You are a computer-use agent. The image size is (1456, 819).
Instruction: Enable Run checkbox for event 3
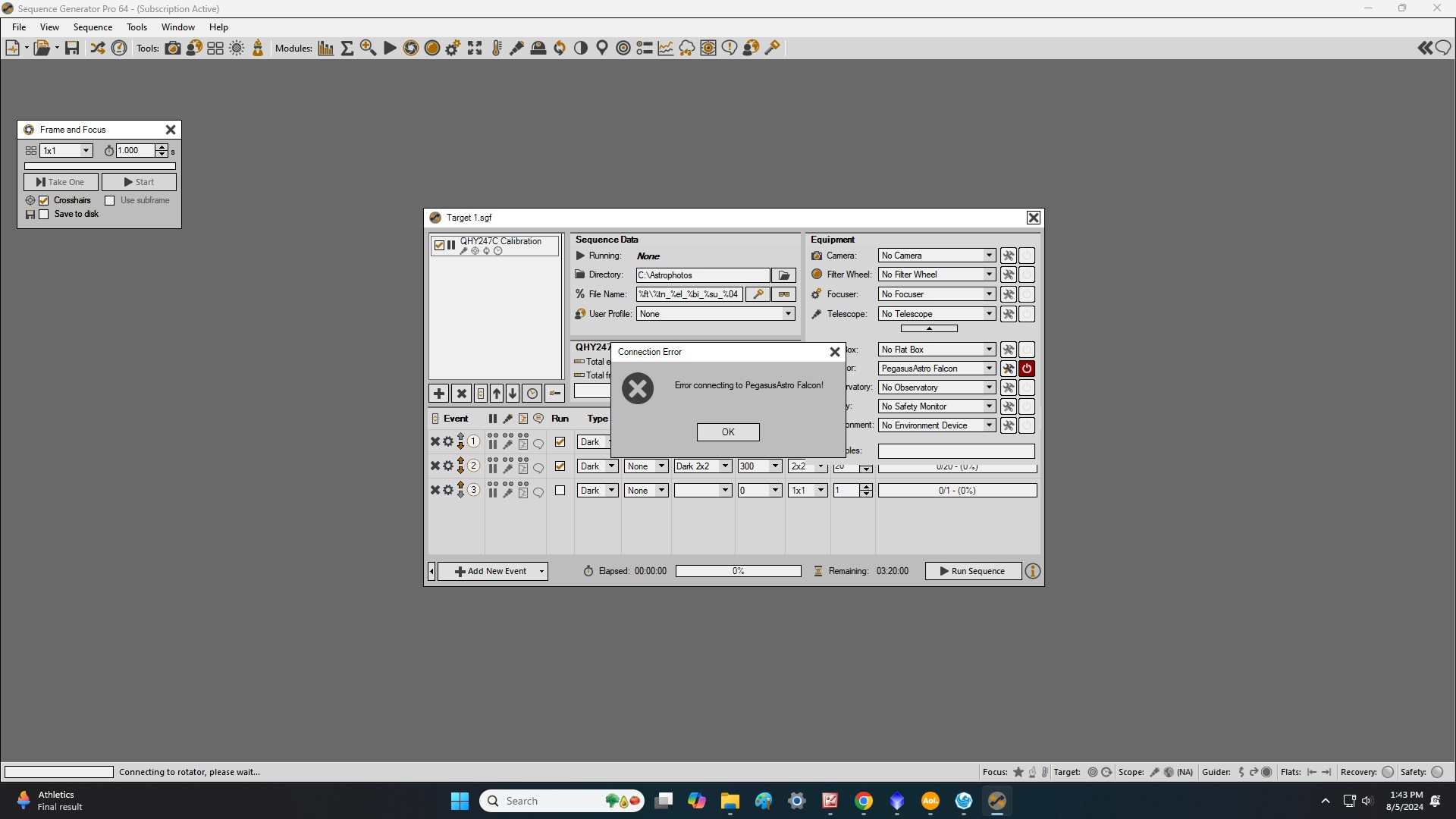560,491
